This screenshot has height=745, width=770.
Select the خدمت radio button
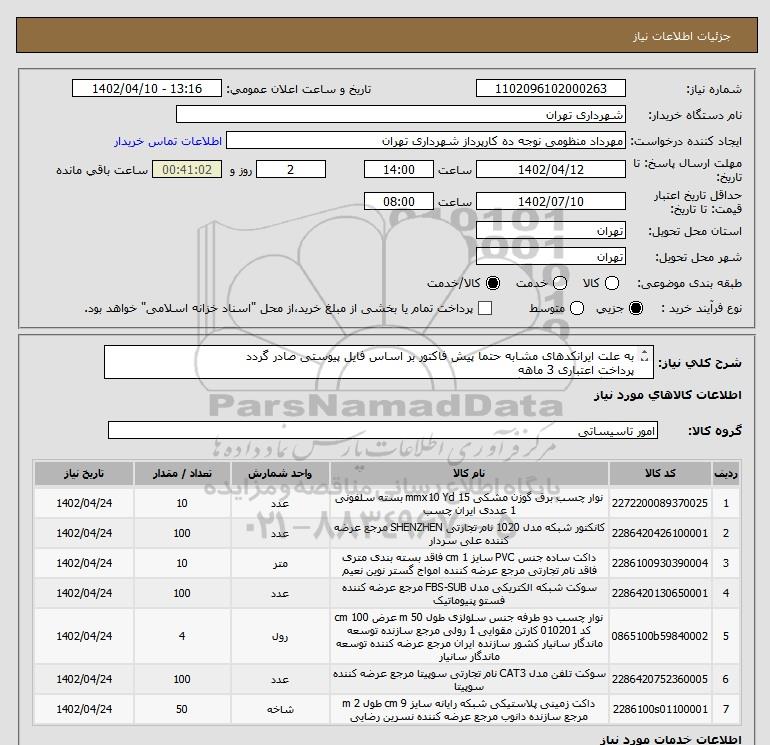[560, 283]
